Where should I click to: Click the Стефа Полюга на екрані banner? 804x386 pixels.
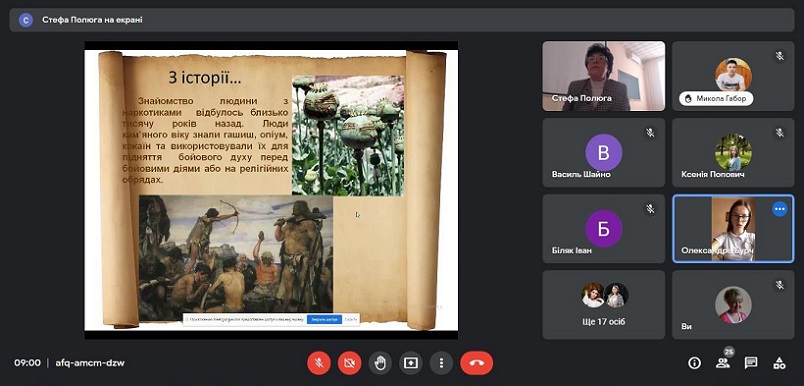402,20
